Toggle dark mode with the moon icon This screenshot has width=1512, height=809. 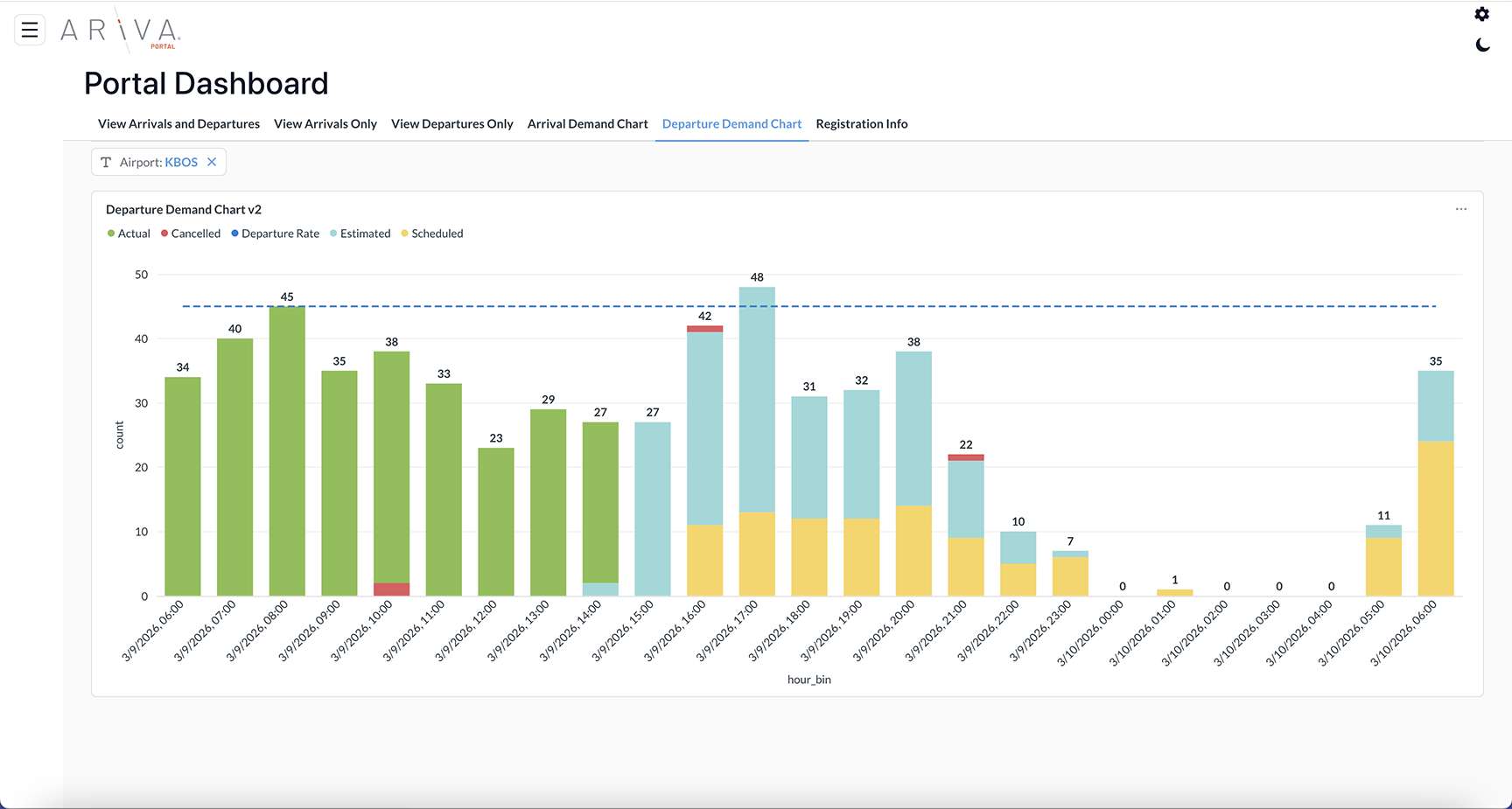pyautogui.click(x=1481, y=45)
